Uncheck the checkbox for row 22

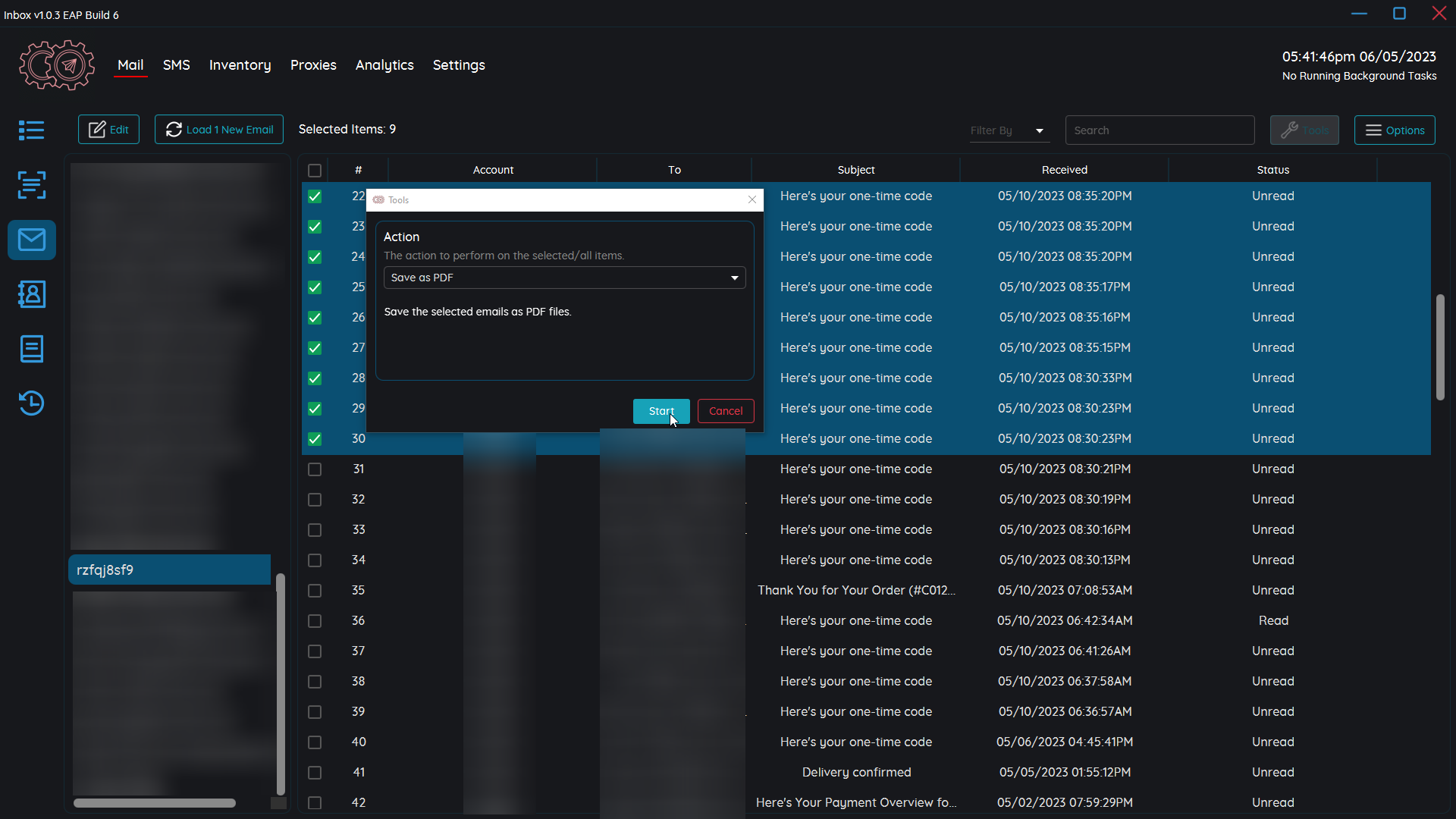point(315,196)
